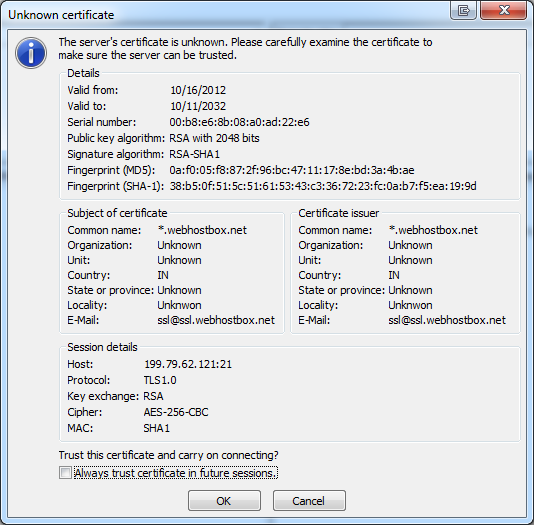
Task: Enable Always trust certificate in future sessions
Action: click(65, 473)
